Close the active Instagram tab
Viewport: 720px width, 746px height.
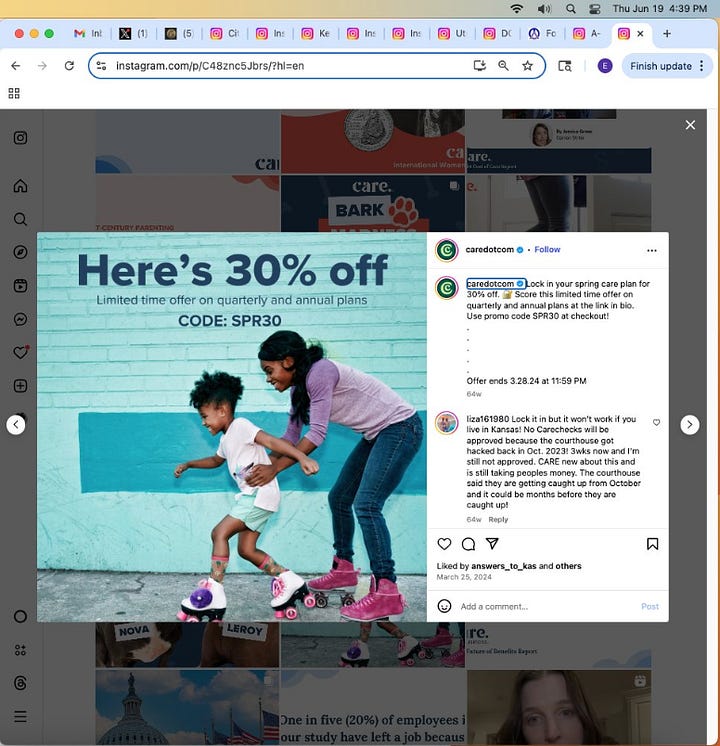pyautogui.click(x=640, y=33)
